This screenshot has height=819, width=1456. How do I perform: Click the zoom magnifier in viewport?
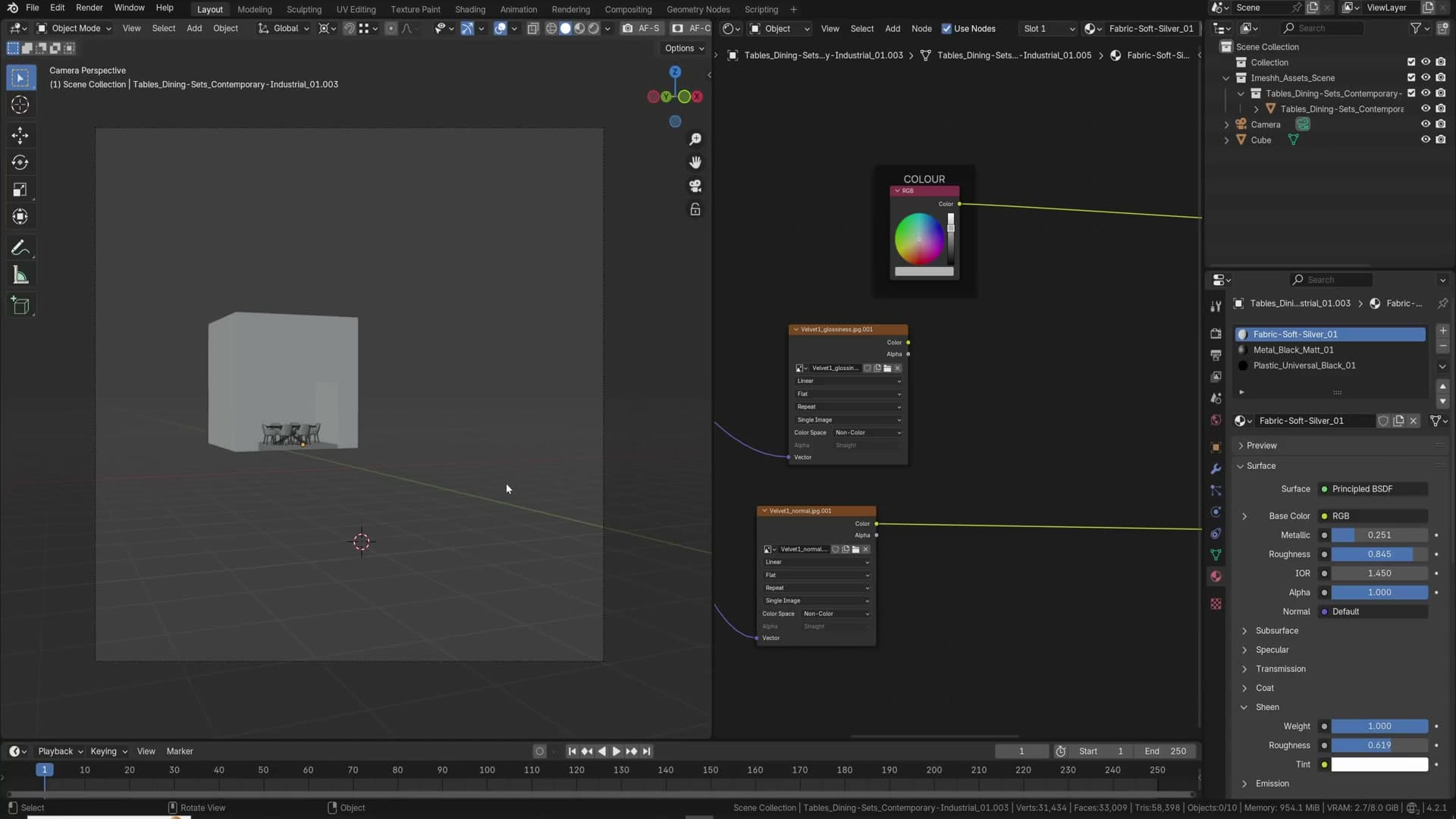pyautogui.click(x=695, y=140)
